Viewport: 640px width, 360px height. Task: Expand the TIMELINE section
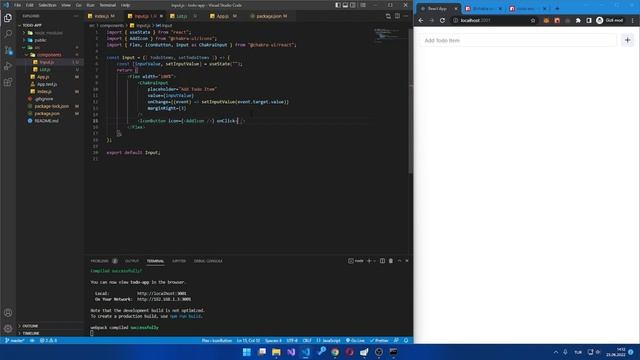click(31, 333)
